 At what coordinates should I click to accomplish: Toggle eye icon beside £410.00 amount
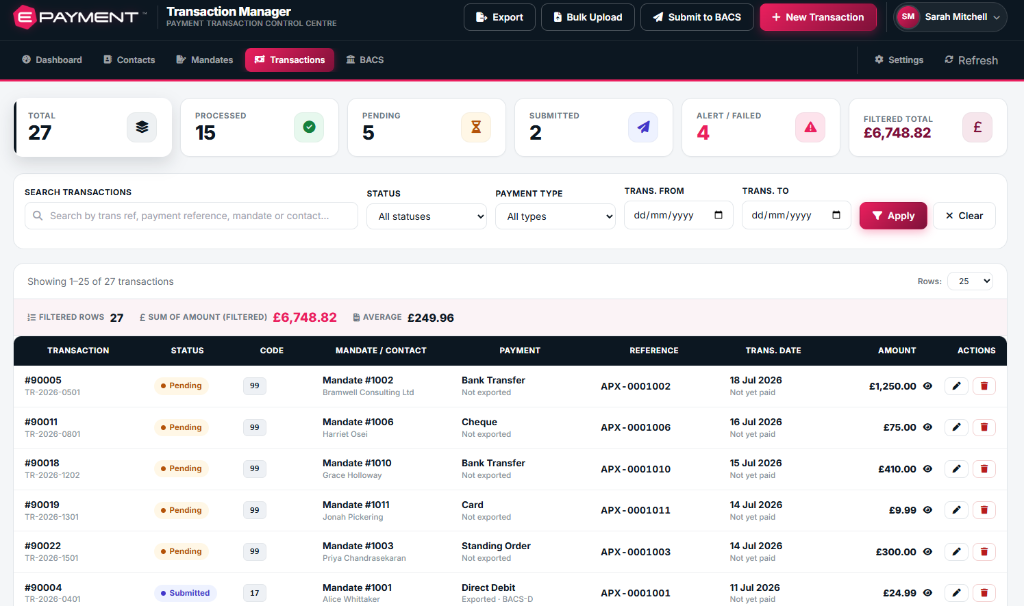[x=927, y=469]
